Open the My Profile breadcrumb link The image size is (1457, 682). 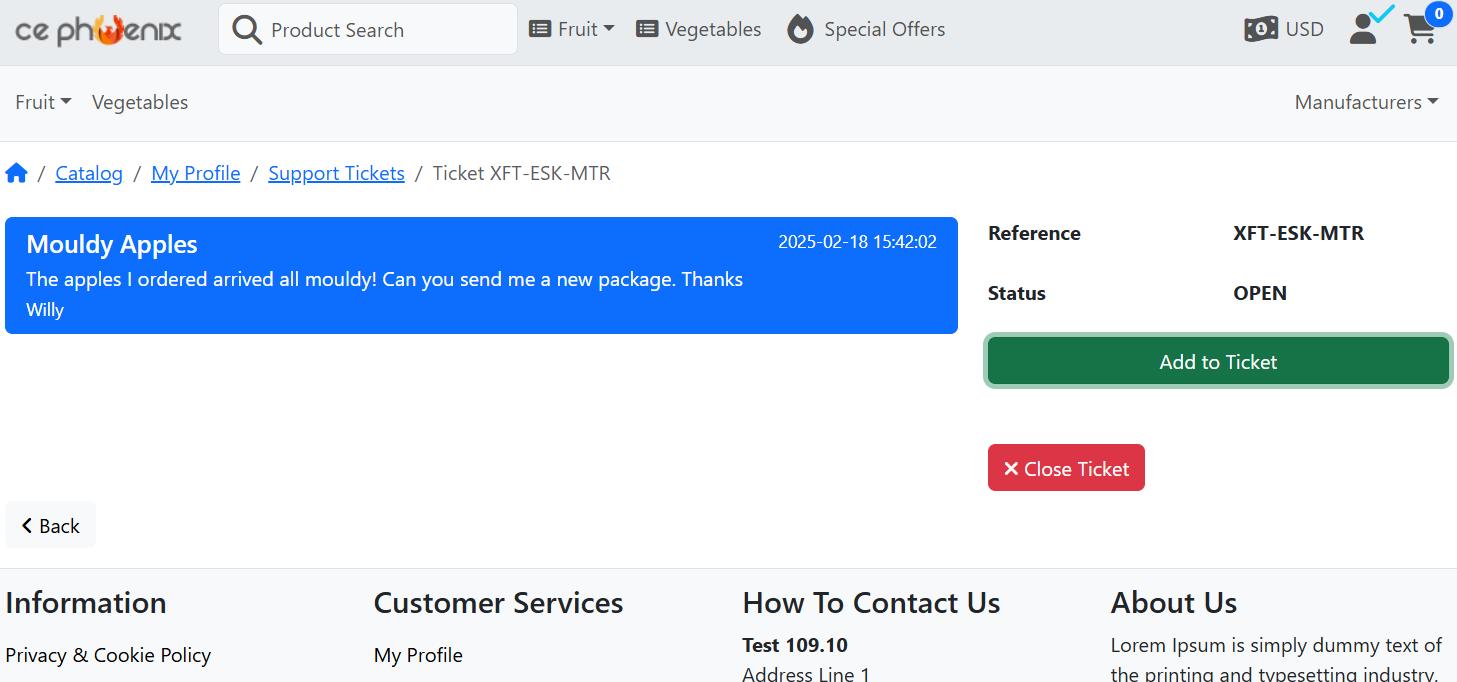click(x=195, y=173)
